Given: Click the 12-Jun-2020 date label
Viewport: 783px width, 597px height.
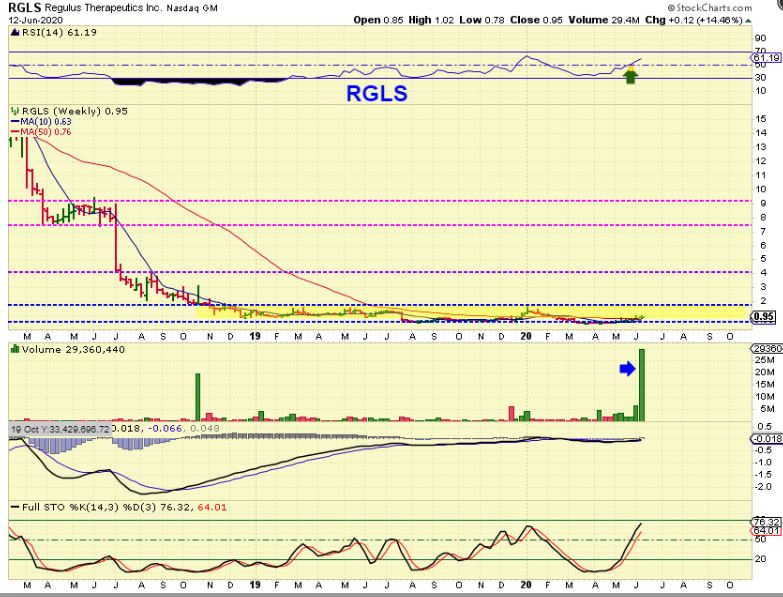Looking at the screenshot, I should (x=35, y=20).
